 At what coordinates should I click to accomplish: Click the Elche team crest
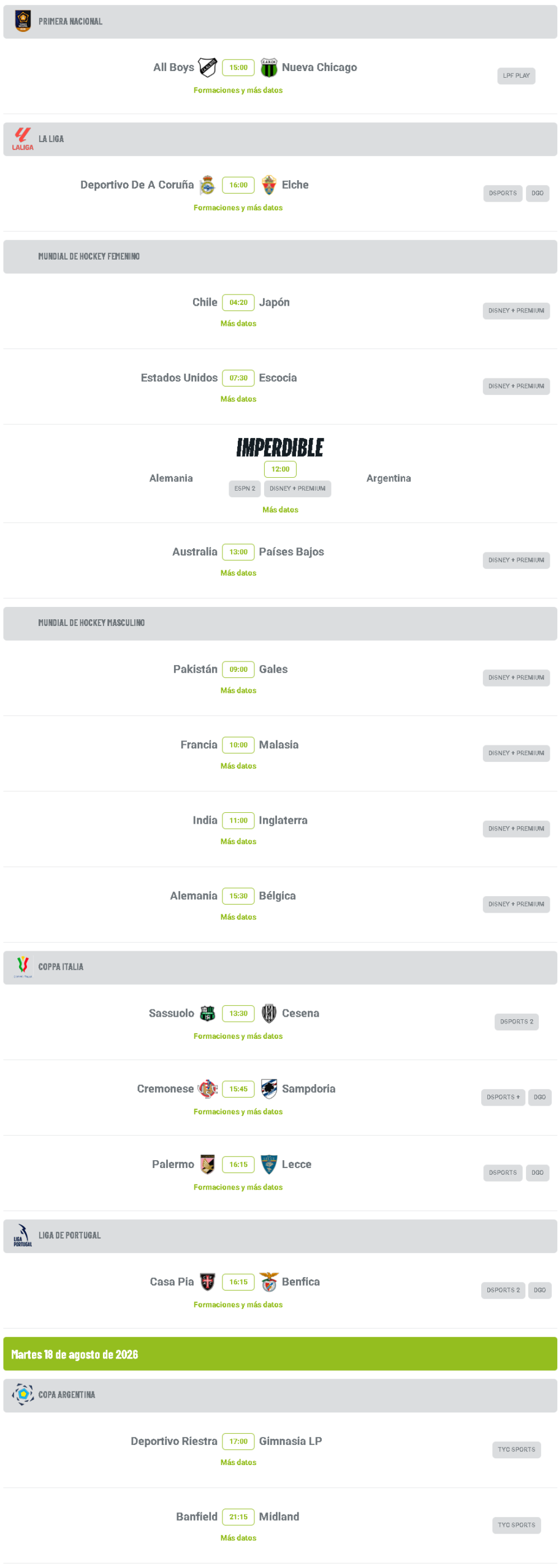(268, 185)
